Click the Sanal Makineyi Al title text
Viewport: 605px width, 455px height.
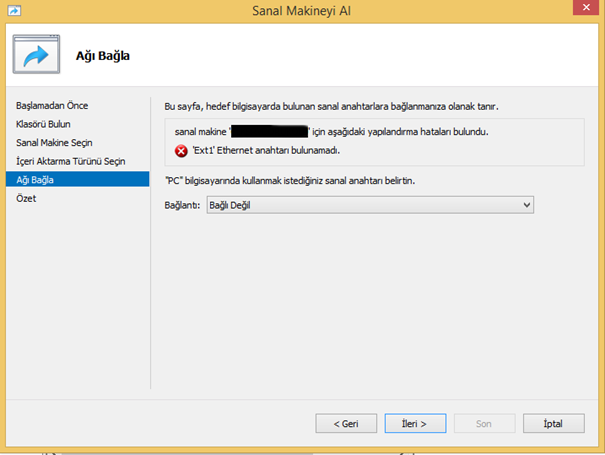click(x=301, y=11)
